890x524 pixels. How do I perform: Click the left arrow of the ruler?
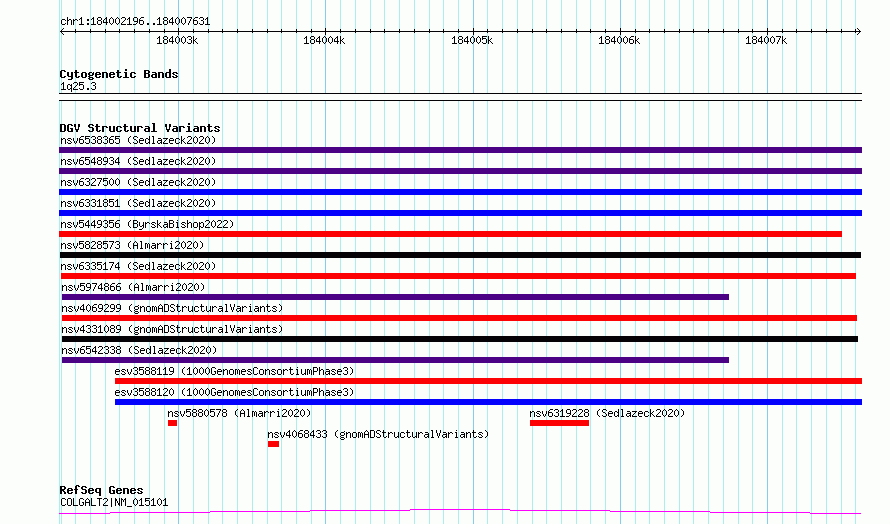pos(62,32)
